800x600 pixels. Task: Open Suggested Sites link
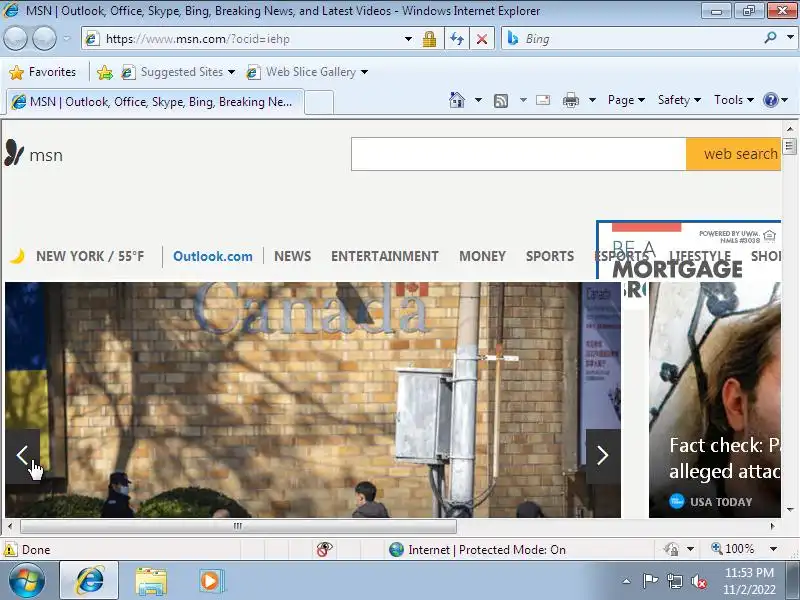pyautogui.click(x=178, y=72)
